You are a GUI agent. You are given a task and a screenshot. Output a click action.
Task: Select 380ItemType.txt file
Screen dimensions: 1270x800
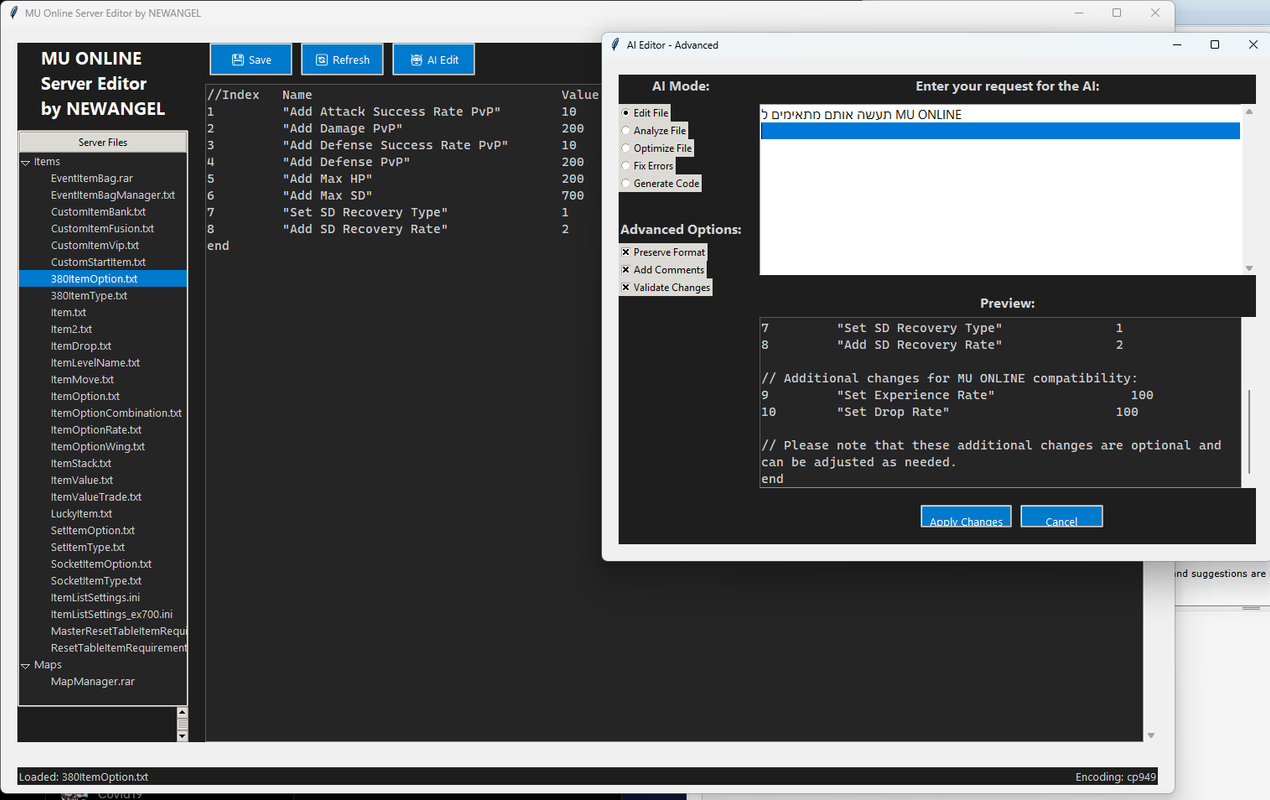[x=89, y=296]
